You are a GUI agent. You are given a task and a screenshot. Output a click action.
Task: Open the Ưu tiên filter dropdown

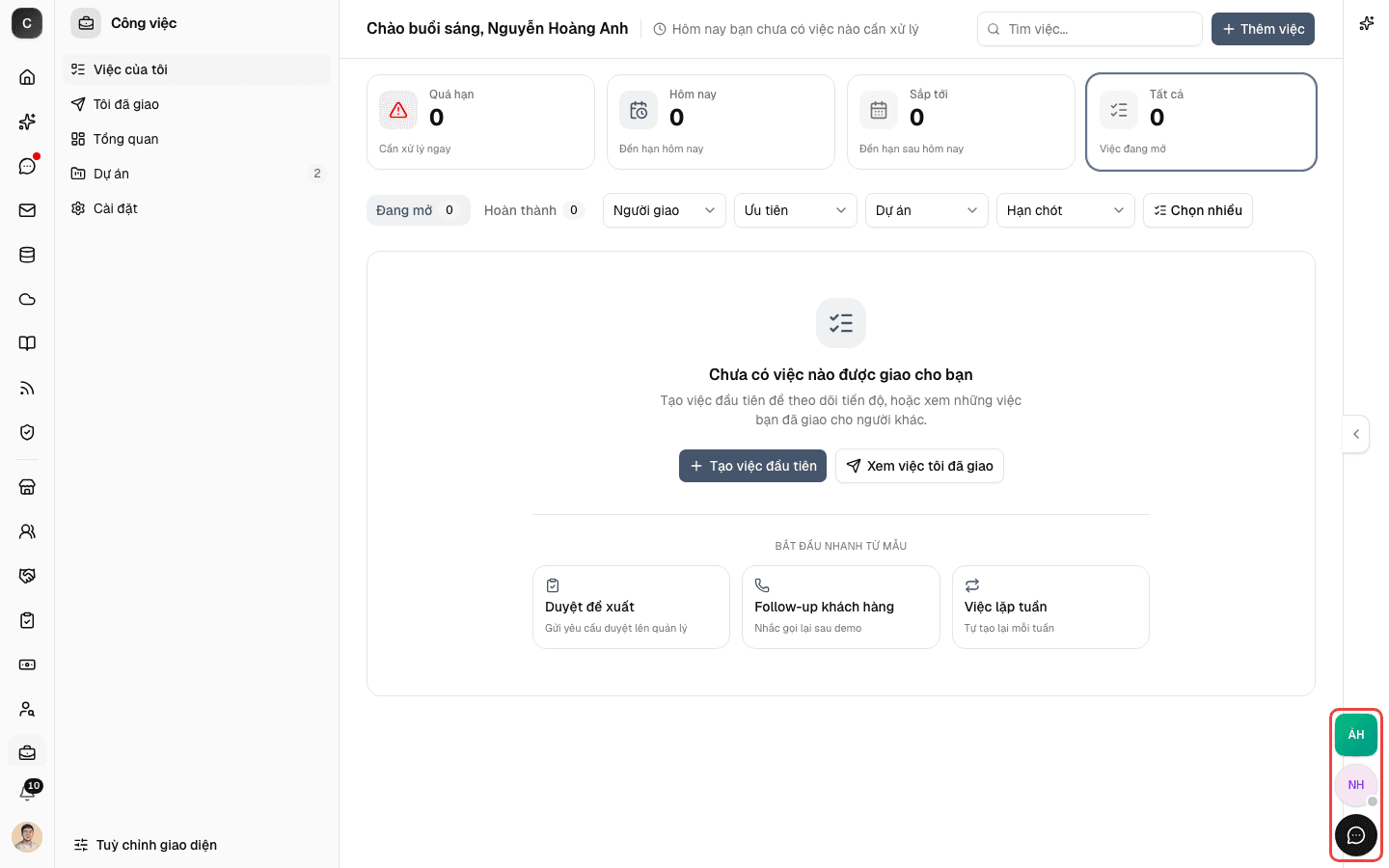[796, 210]
